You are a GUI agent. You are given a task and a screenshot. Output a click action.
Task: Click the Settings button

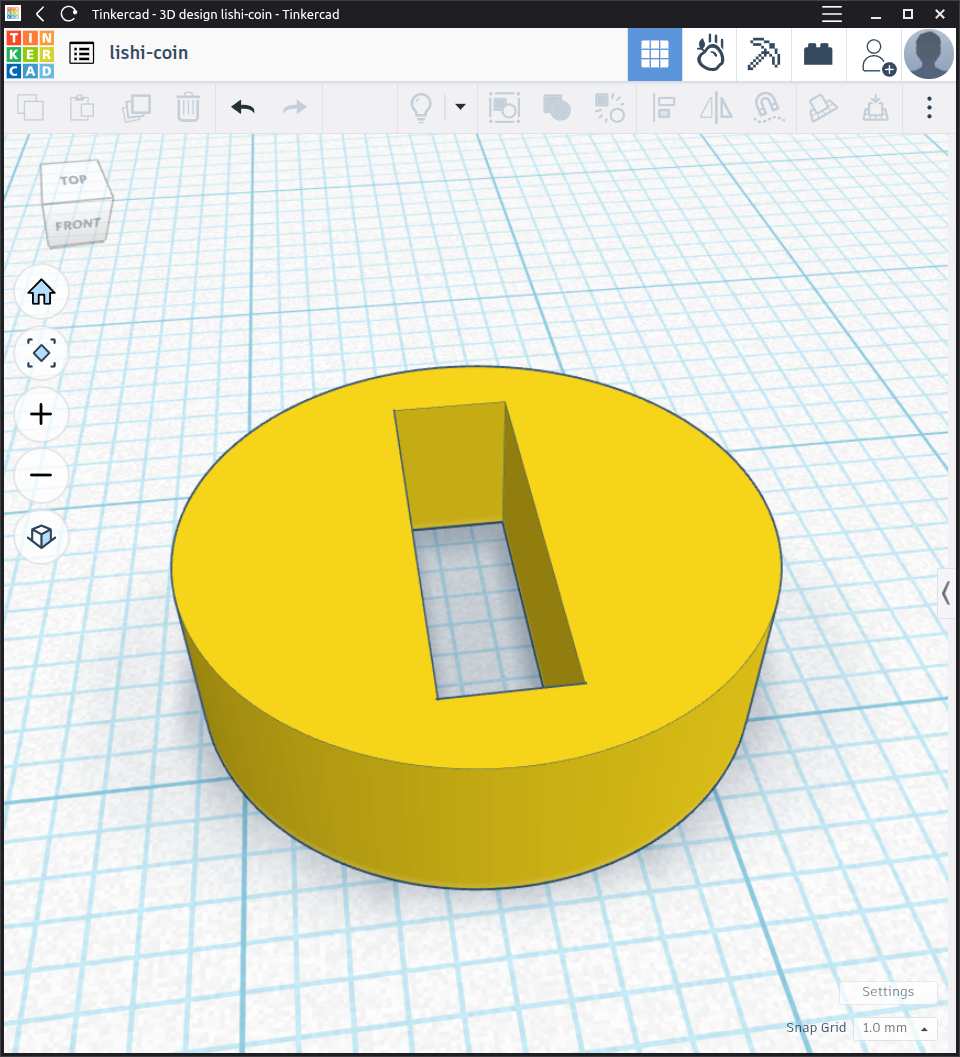click(888, 992)
